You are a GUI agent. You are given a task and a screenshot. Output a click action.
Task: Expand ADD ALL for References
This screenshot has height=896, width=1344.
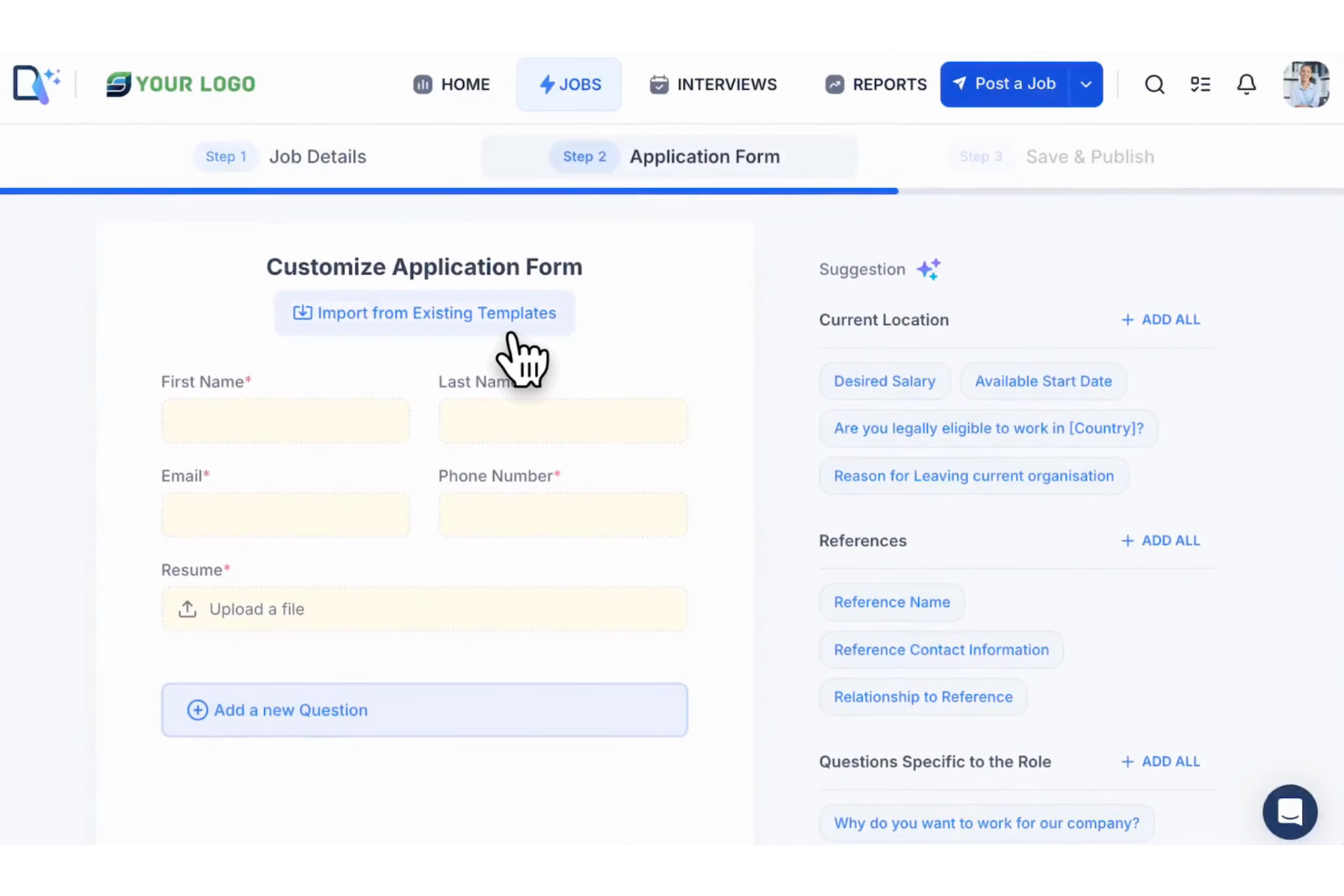(1160, 540)
